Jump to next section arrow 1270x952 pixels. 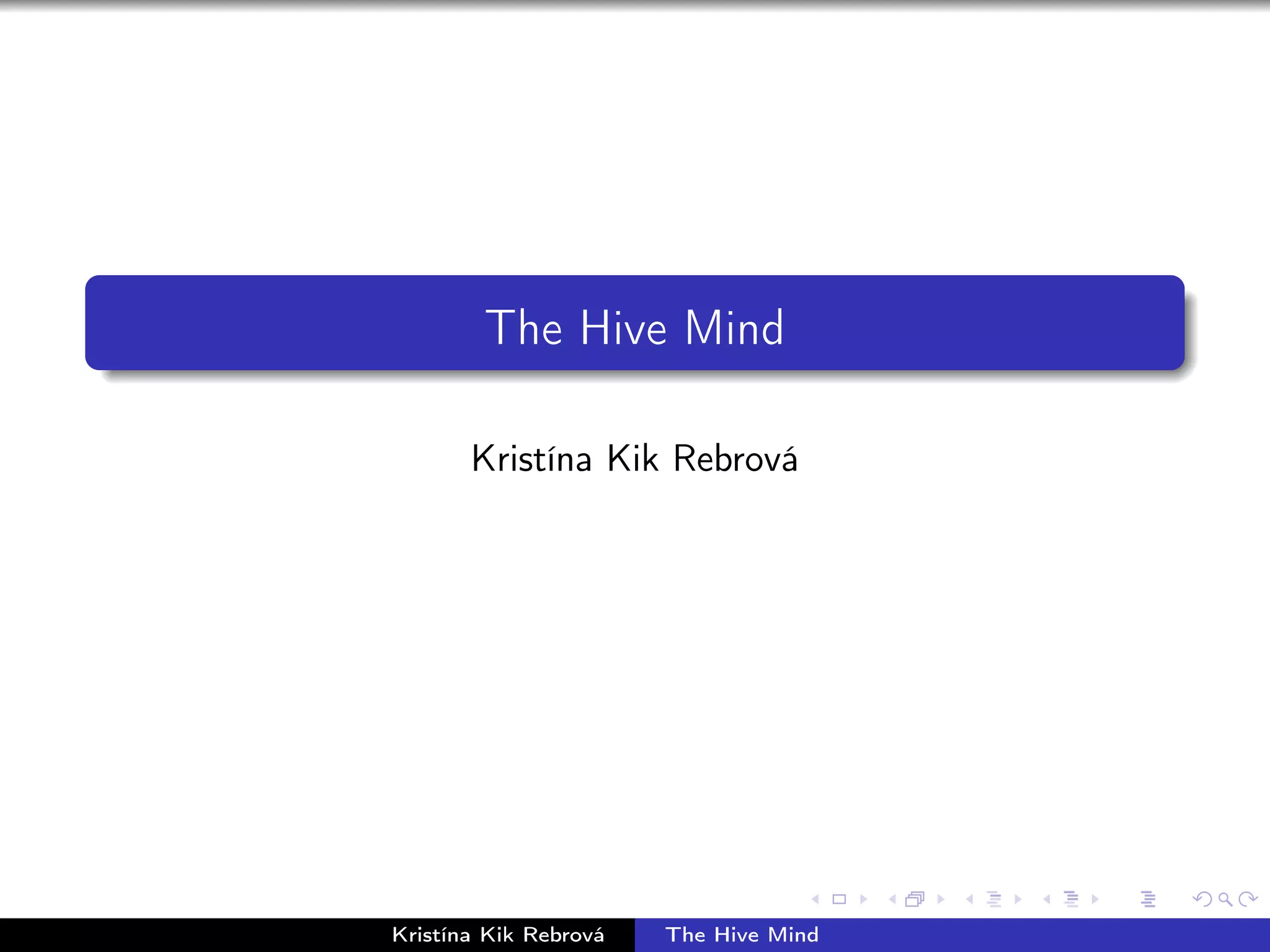1095,899
